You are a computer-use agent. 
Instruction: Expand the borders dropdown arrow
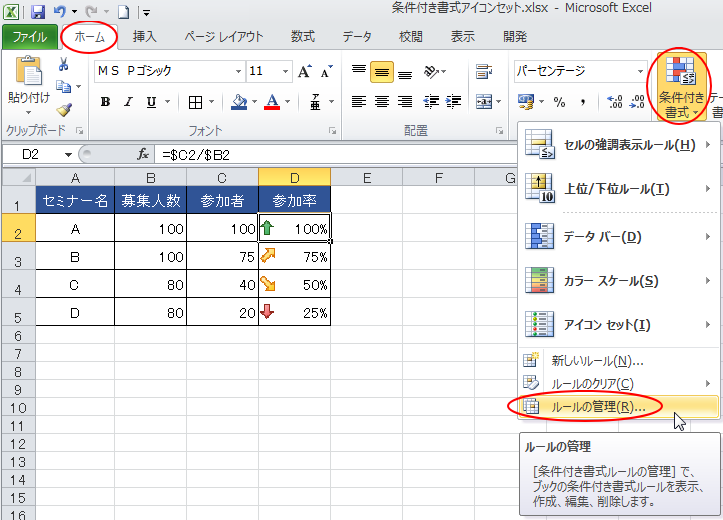pyautogui.click(x=212, y=102)
